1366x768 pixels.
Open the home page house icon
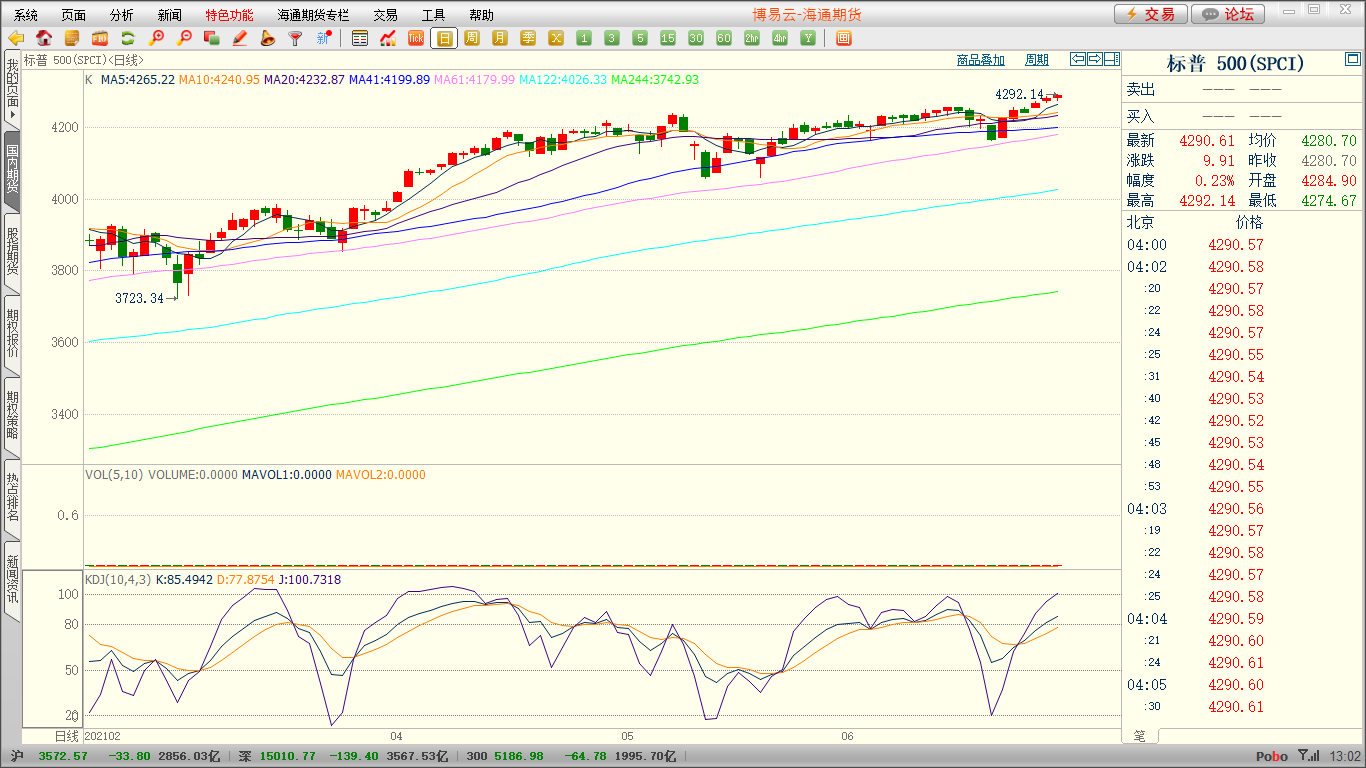point(44,39)
